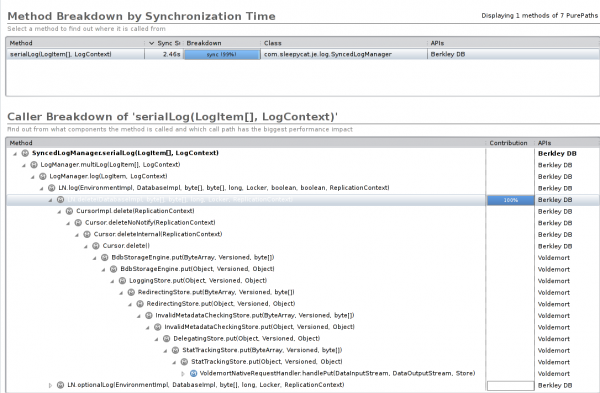
Task: Click empty contribution bar of LN.optionalLog row
Action: tap(510, 385)
